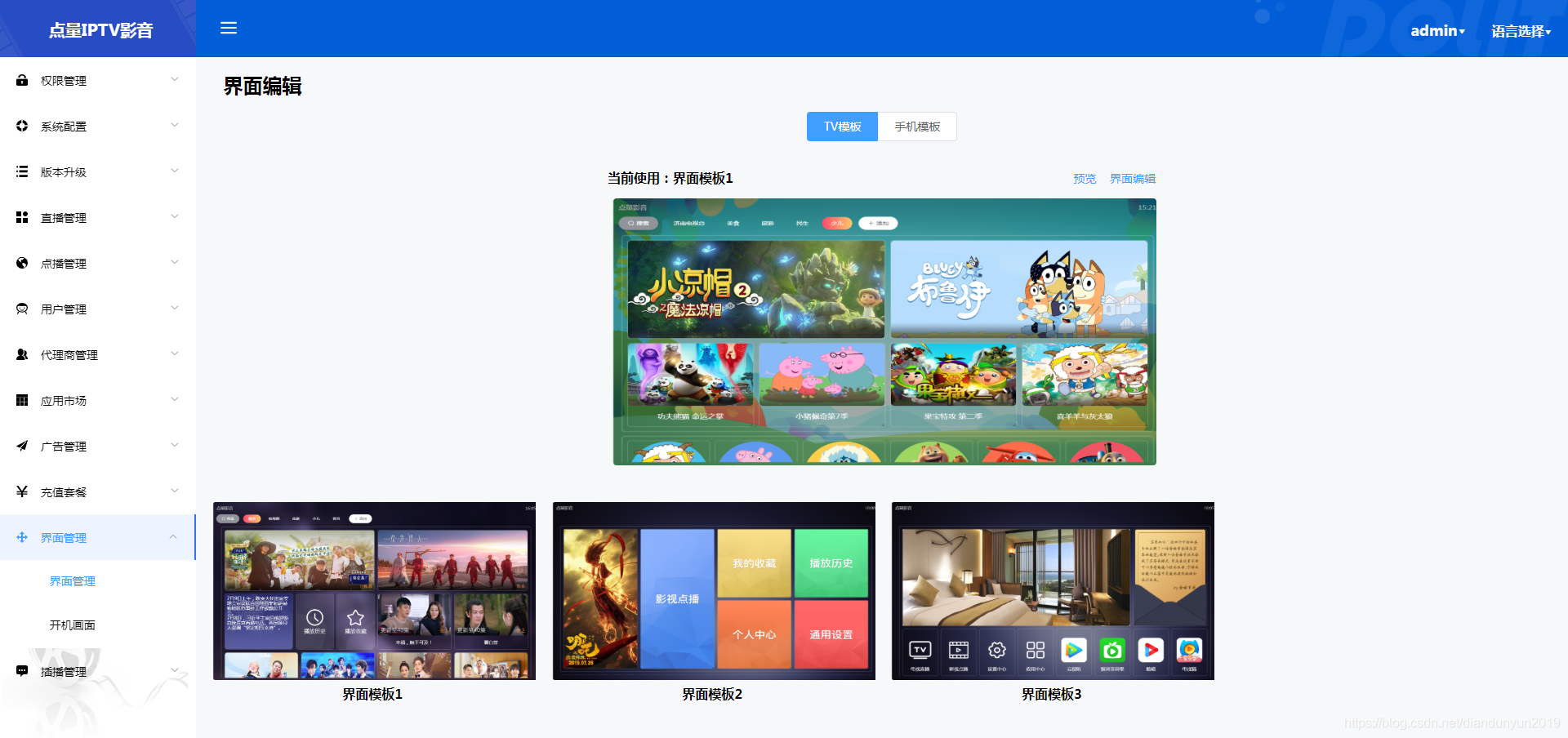Open the 系统配置 menu label
The image size is (1568, 738).
64,127
